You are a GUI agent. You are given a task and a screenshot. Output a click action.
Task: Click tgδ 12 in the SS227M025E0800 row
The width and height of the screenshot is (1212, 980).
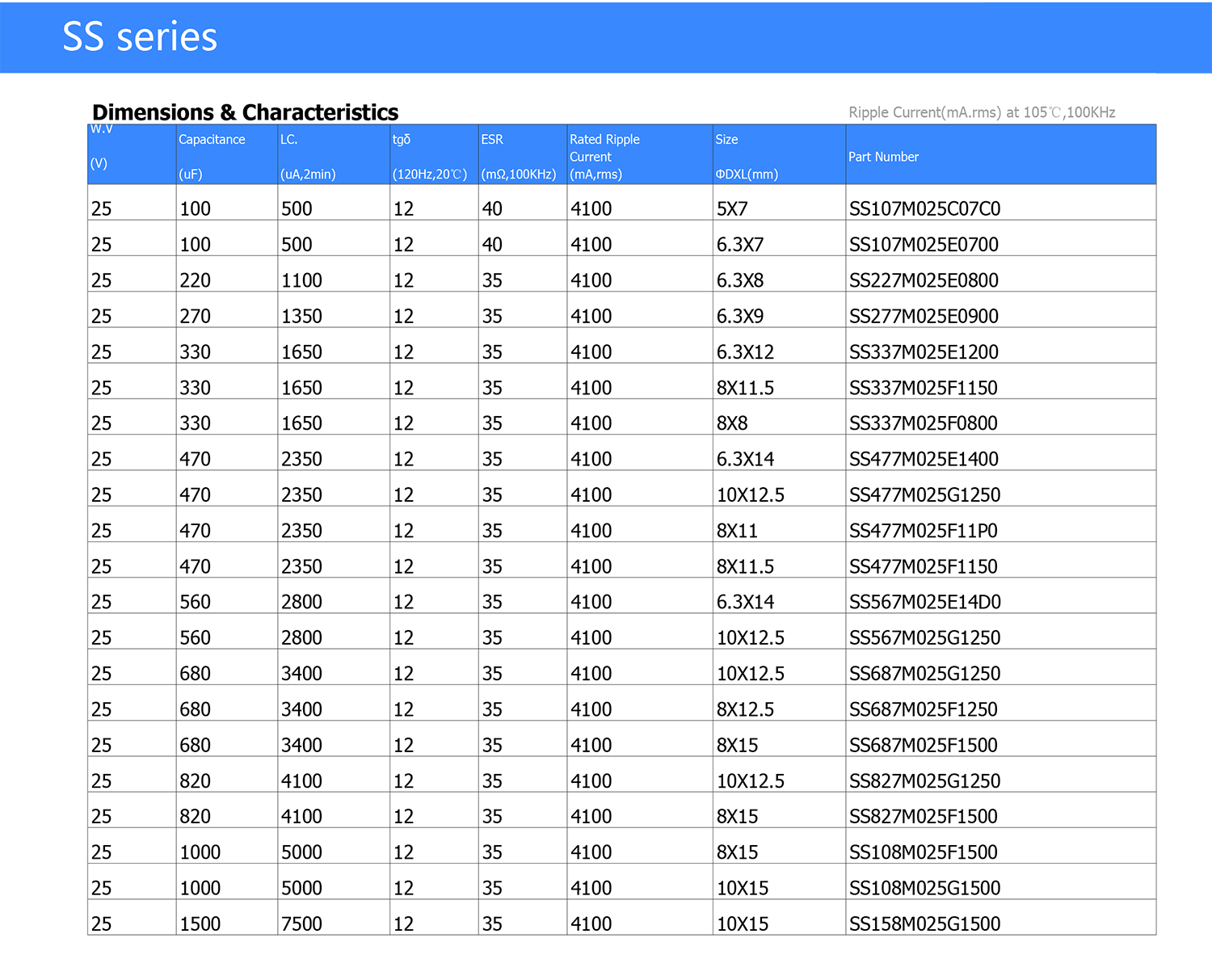click(x=403, y=280)
